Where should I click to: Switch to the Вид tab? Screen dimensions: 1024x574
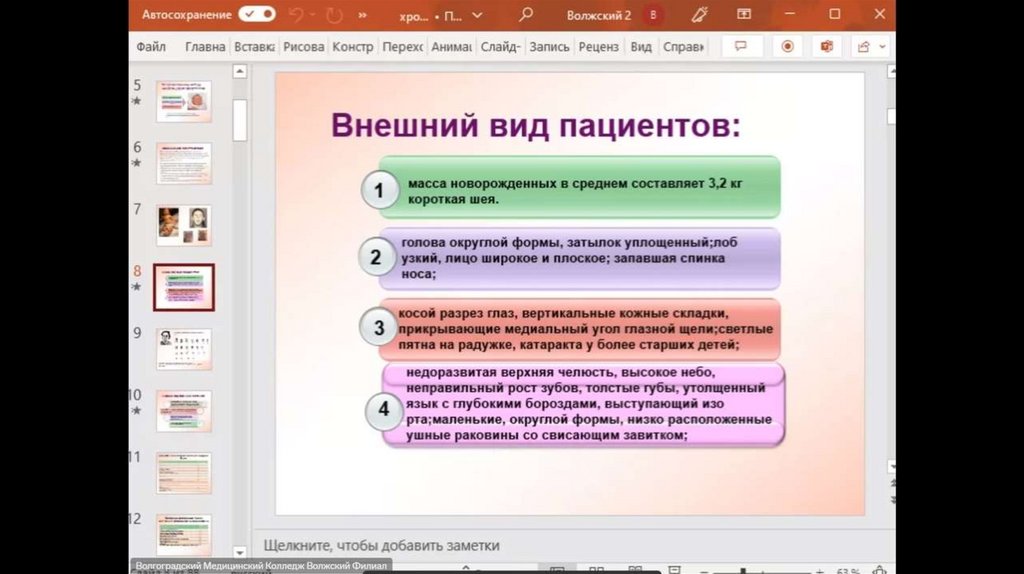click(x=641, y=47)
